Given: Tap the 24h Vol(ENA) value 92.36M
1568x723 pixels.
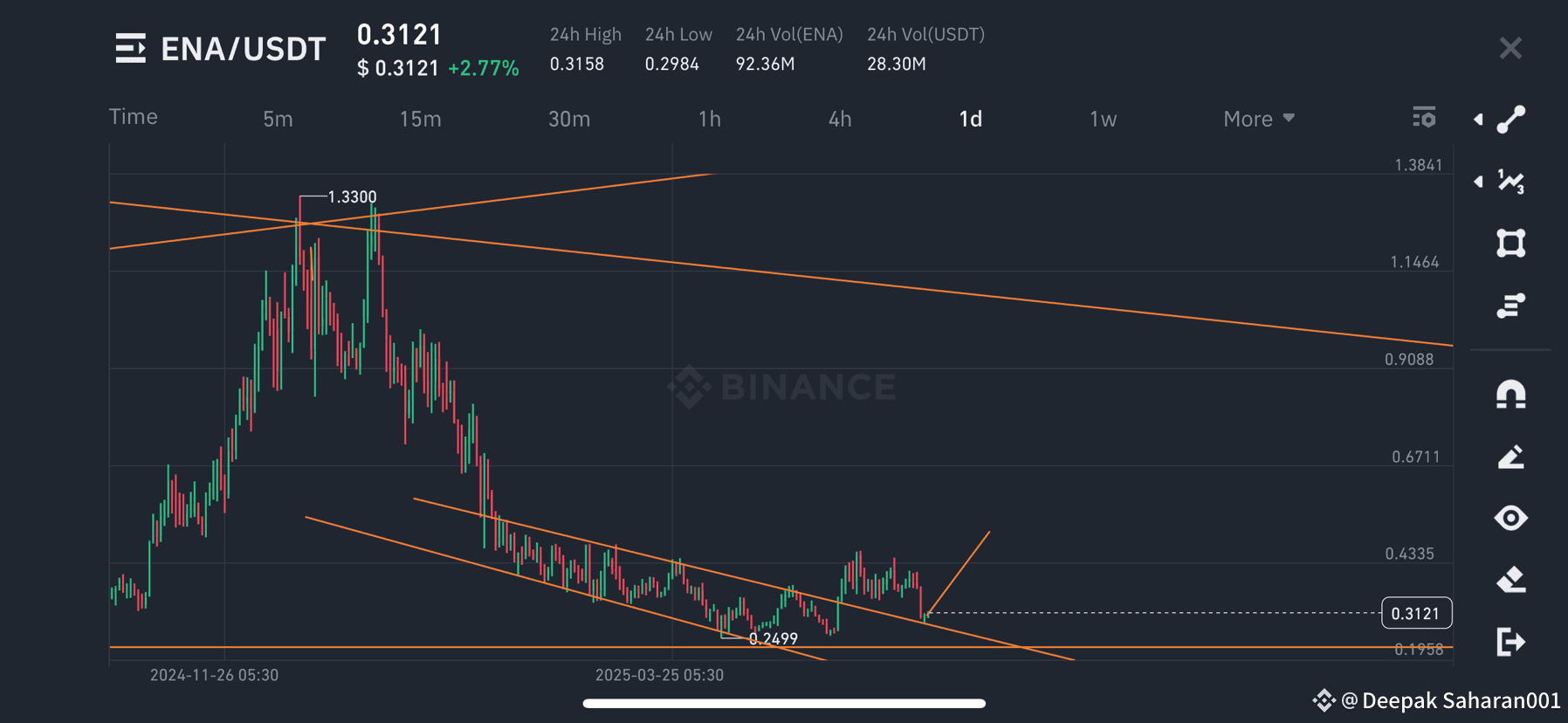Looking at the screenshot, I should (x=766, y=64).
